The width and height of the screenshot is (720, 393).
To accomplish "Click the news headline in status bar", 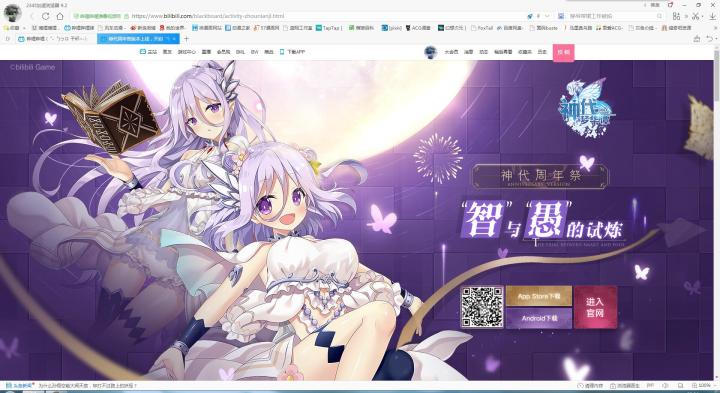I will [87, 386].
